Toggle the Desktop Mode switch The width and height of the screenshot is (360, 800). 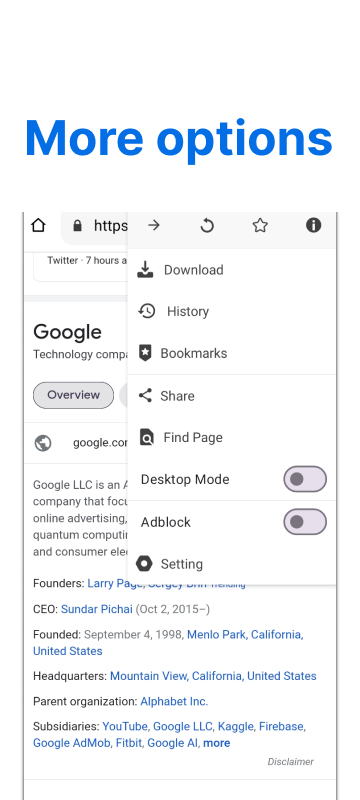[x=305, y=479]
